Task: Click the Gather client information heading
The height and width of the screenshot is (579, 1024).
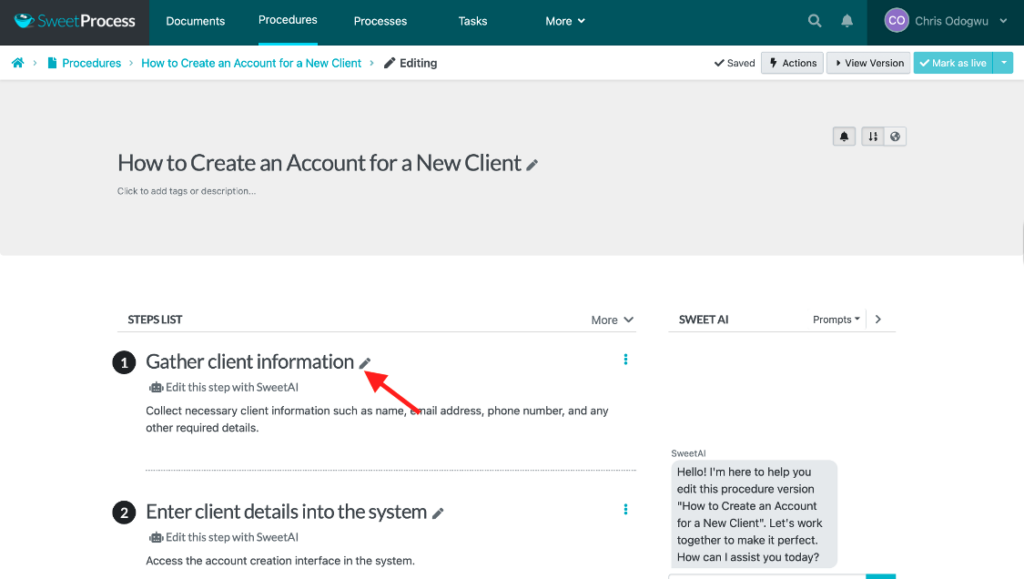Action: [x=249, y=362]
